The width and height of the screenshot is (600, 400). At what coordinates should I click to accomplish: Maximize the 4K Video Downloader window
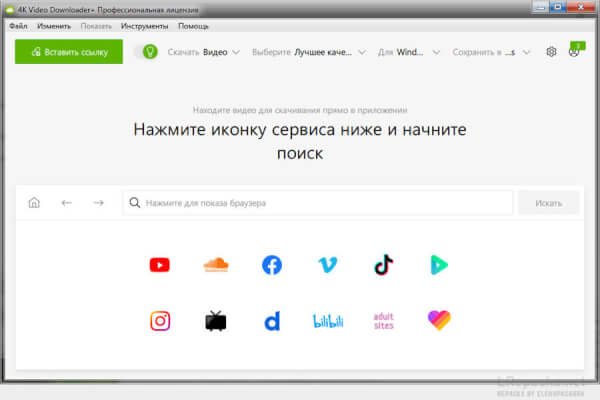click(x=558, y=7)
